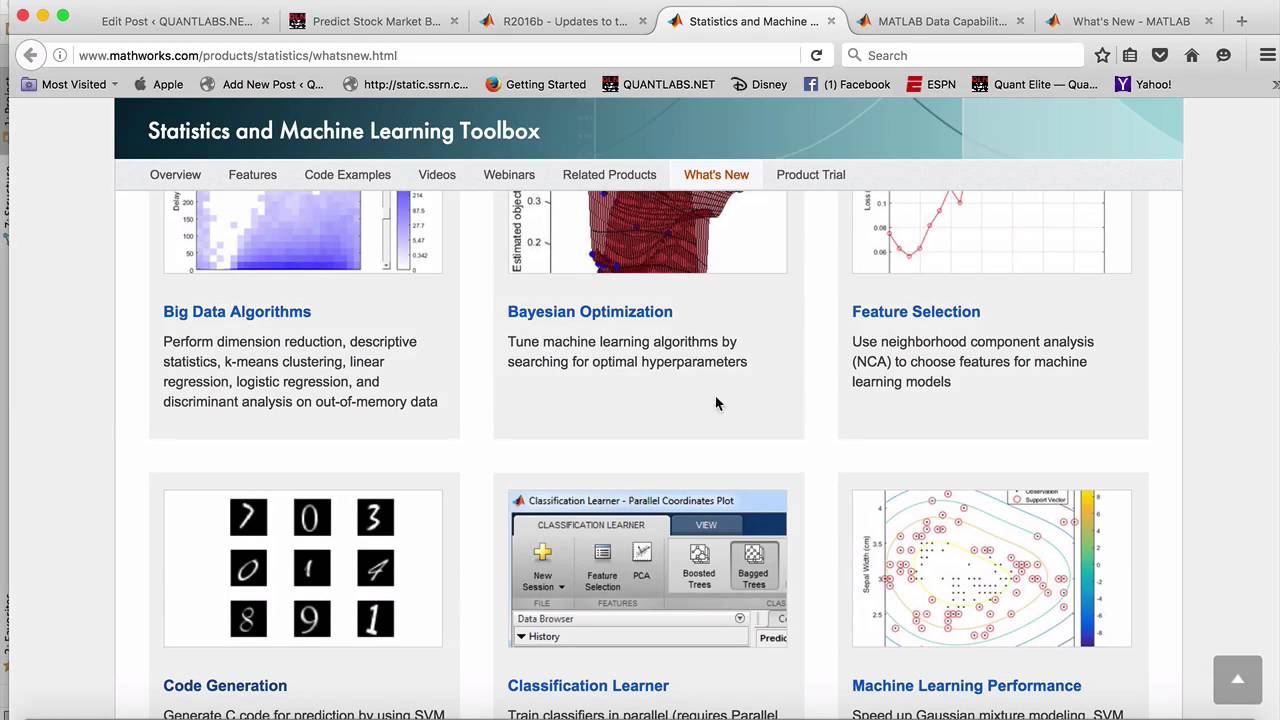
Task: Go to browser home page icon
Action: click(x=1192, y=56)
